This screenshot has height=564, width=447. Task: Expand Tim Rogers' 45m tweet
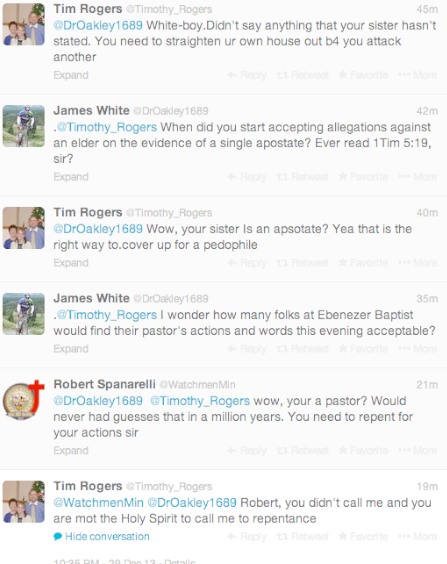pyautogui.click(x=71, y=75)
